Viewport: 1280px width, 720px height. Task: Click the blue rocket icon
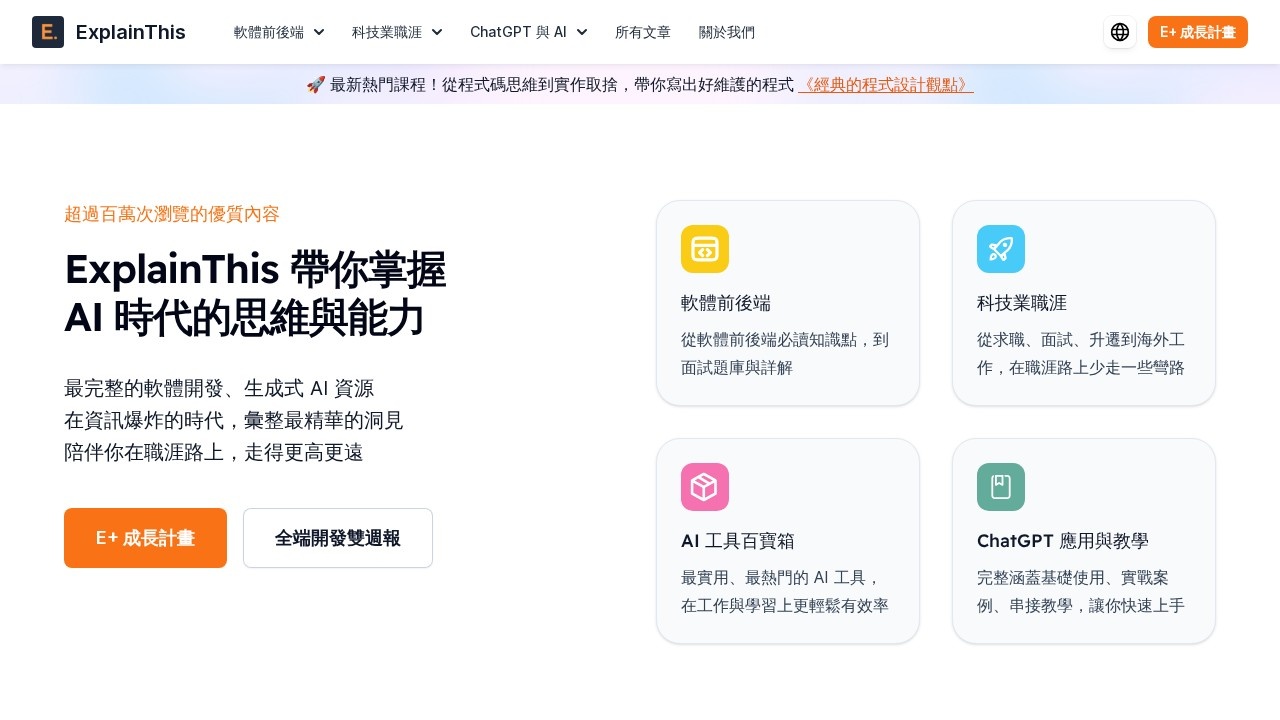point(1001,249)
